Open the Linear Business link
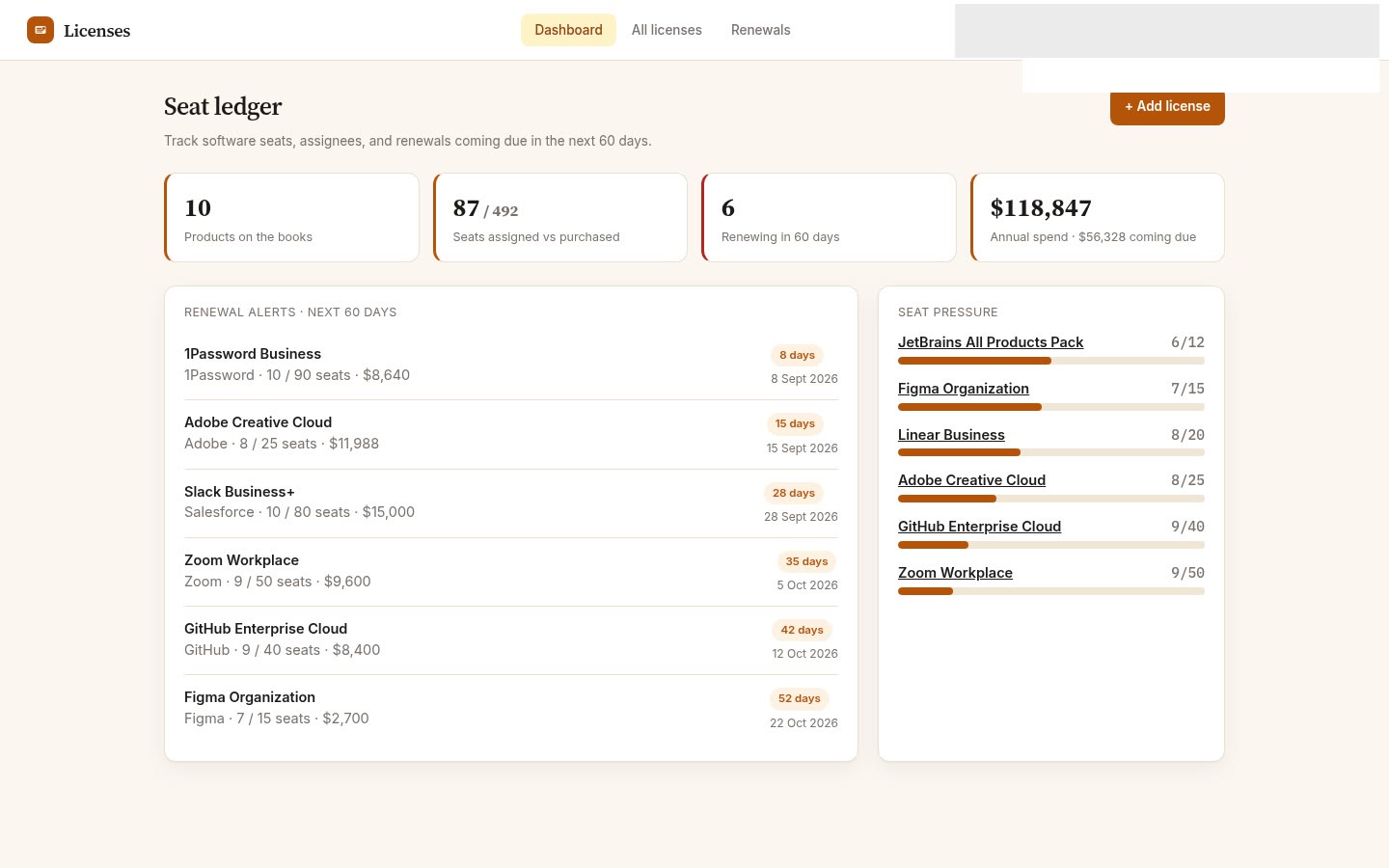 (951, 435)
